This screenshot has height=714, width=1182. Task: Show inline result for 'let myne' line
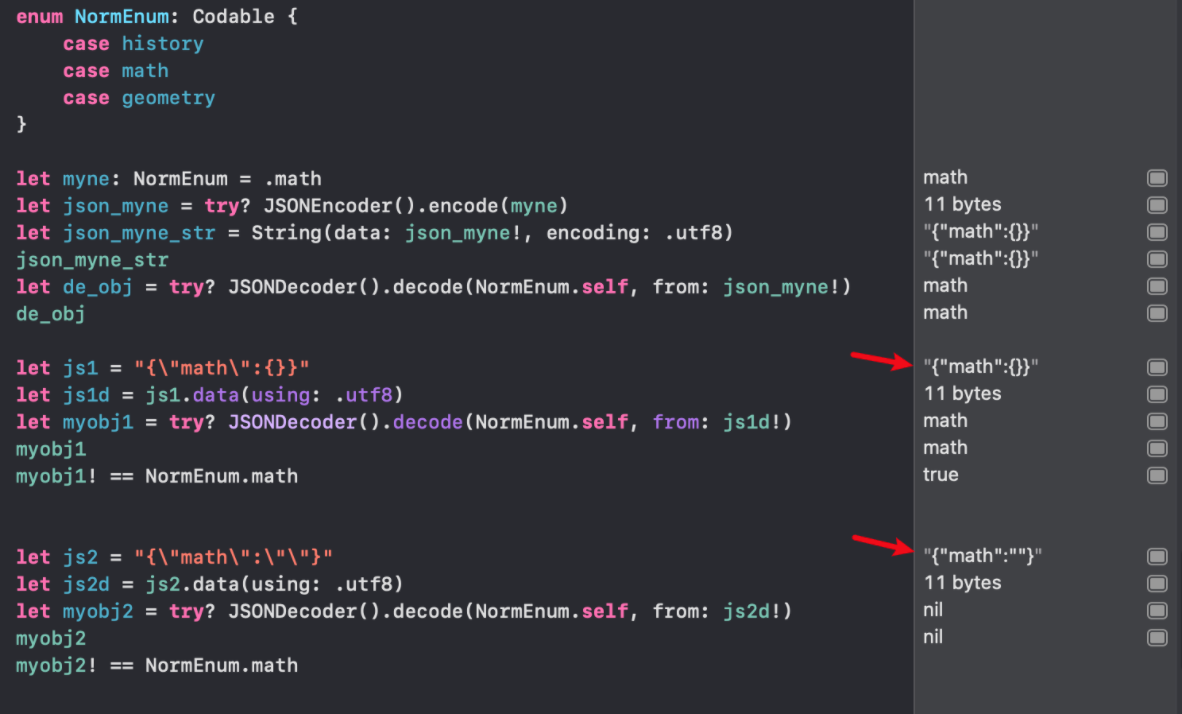click(x=1157, y=178)
